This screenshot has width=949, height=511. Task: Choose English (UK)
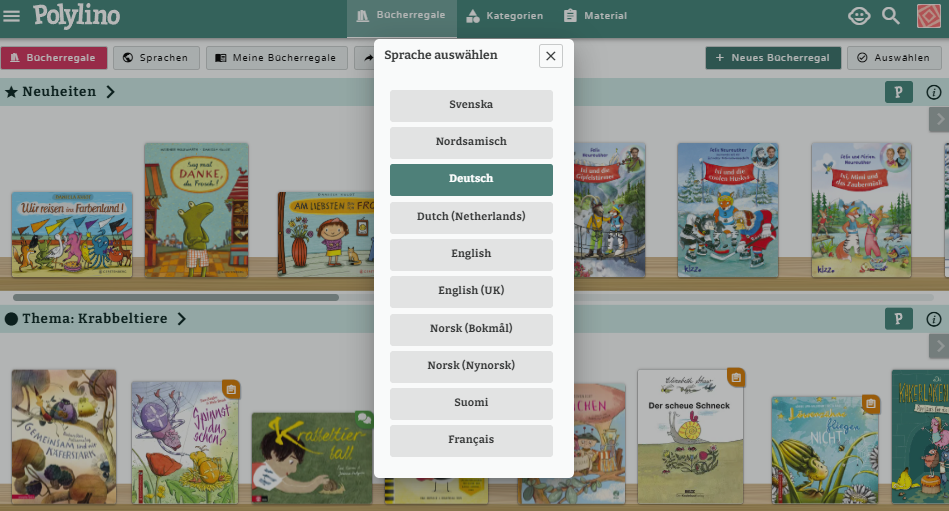click(x=471, y=291)
